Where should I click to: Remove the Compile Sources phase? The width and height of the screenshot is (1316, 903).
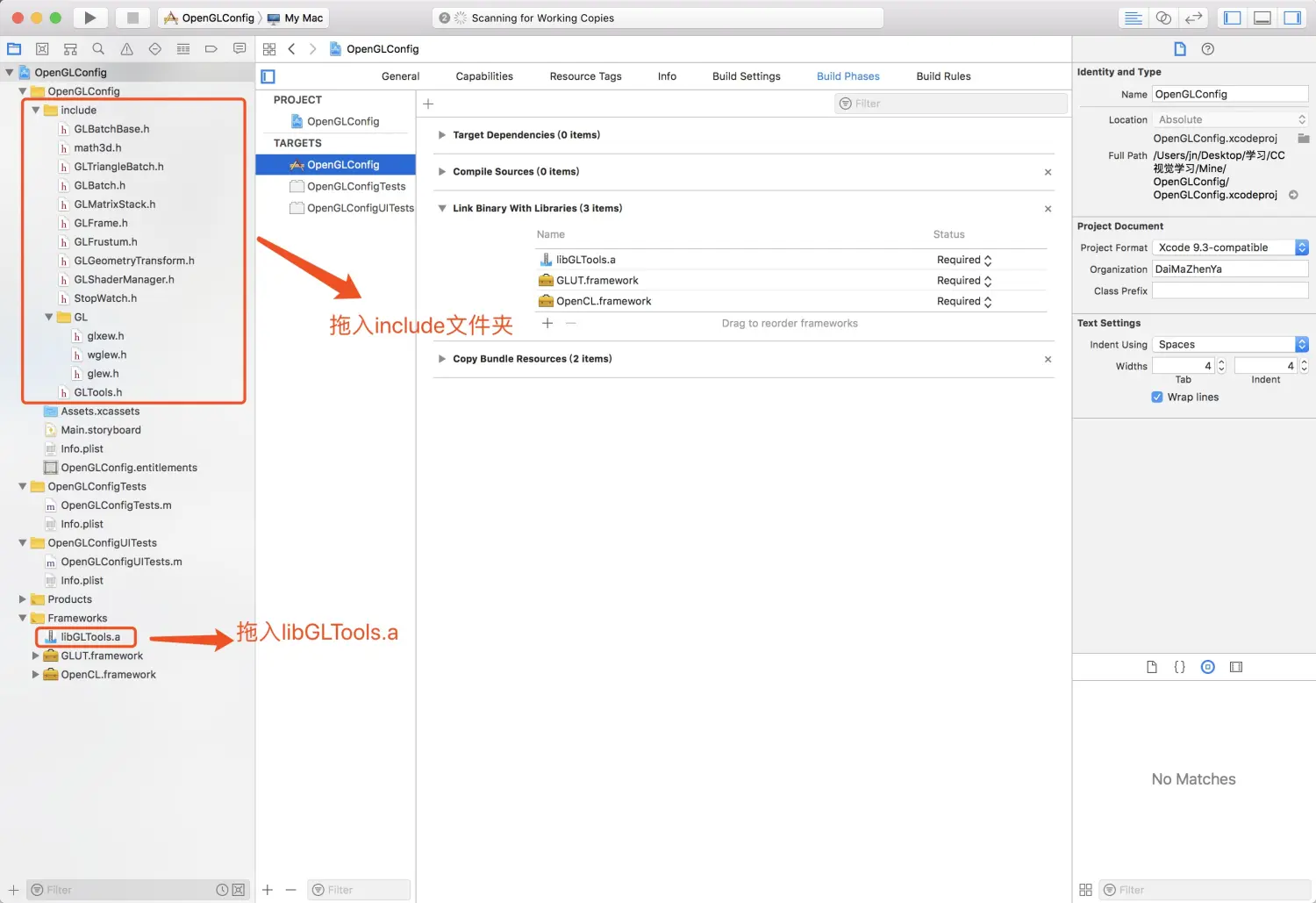[x=1048, y=172]
